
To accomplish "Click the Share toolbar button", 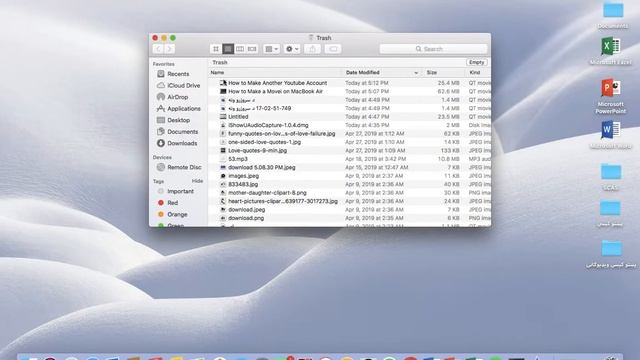I will [x=312, y=49].
